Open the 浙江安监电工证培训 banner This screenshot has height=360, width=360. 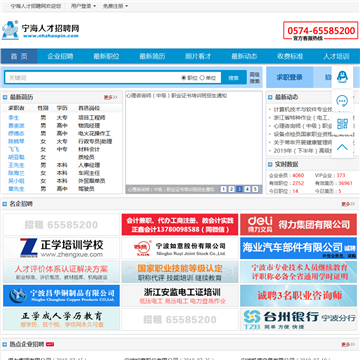[x=180, y=296]
